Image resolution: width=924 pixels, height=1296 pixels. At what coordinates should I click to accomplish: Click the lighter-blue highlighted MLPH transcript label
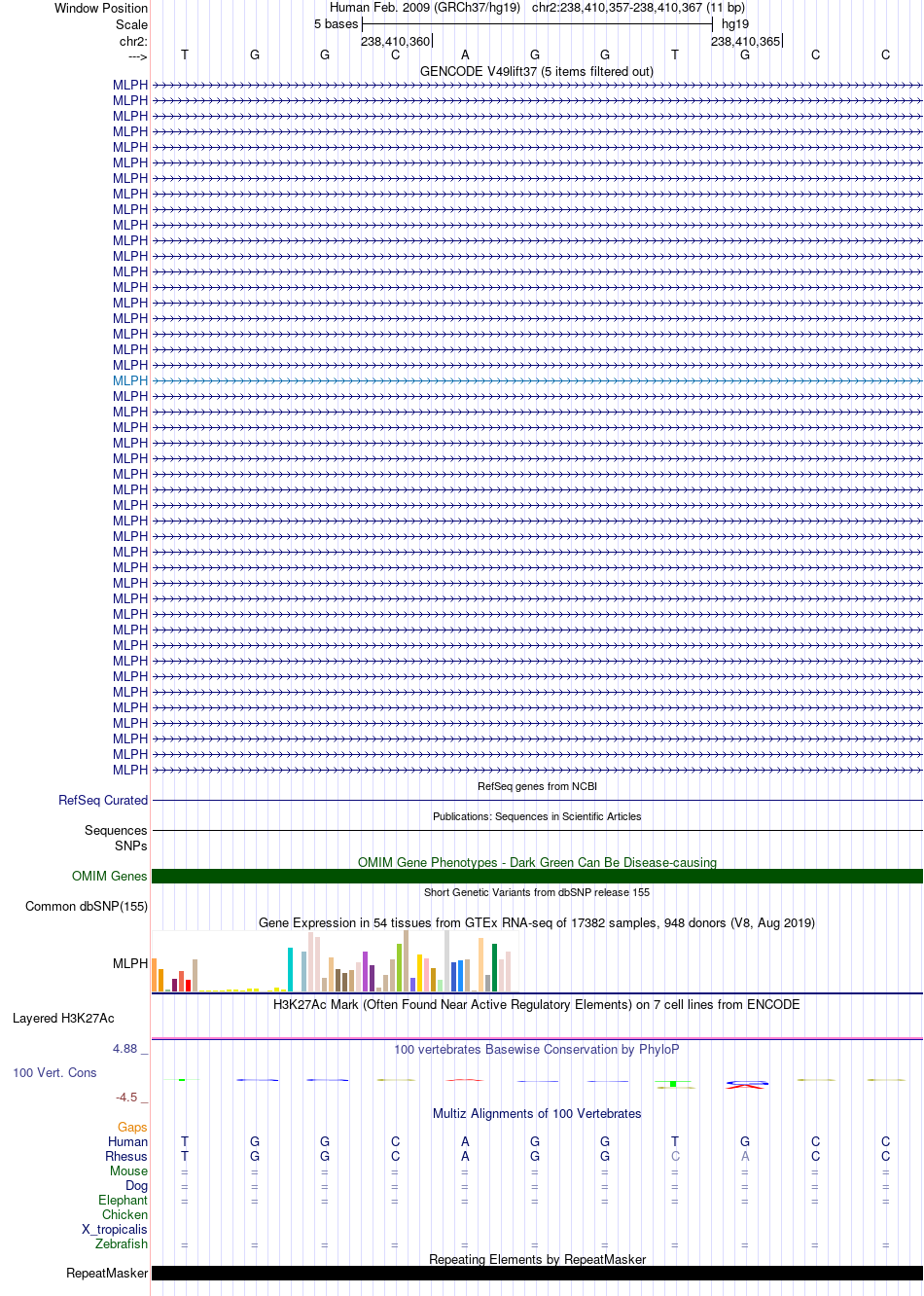130,381
